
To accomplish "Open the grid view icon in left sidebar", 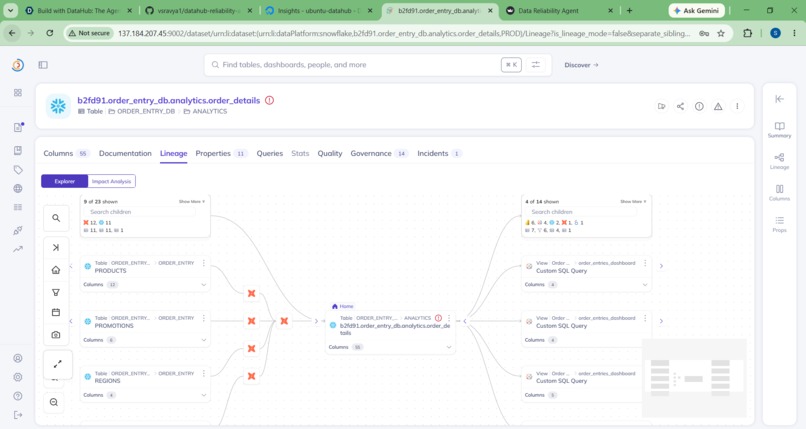I will point(18,92).
